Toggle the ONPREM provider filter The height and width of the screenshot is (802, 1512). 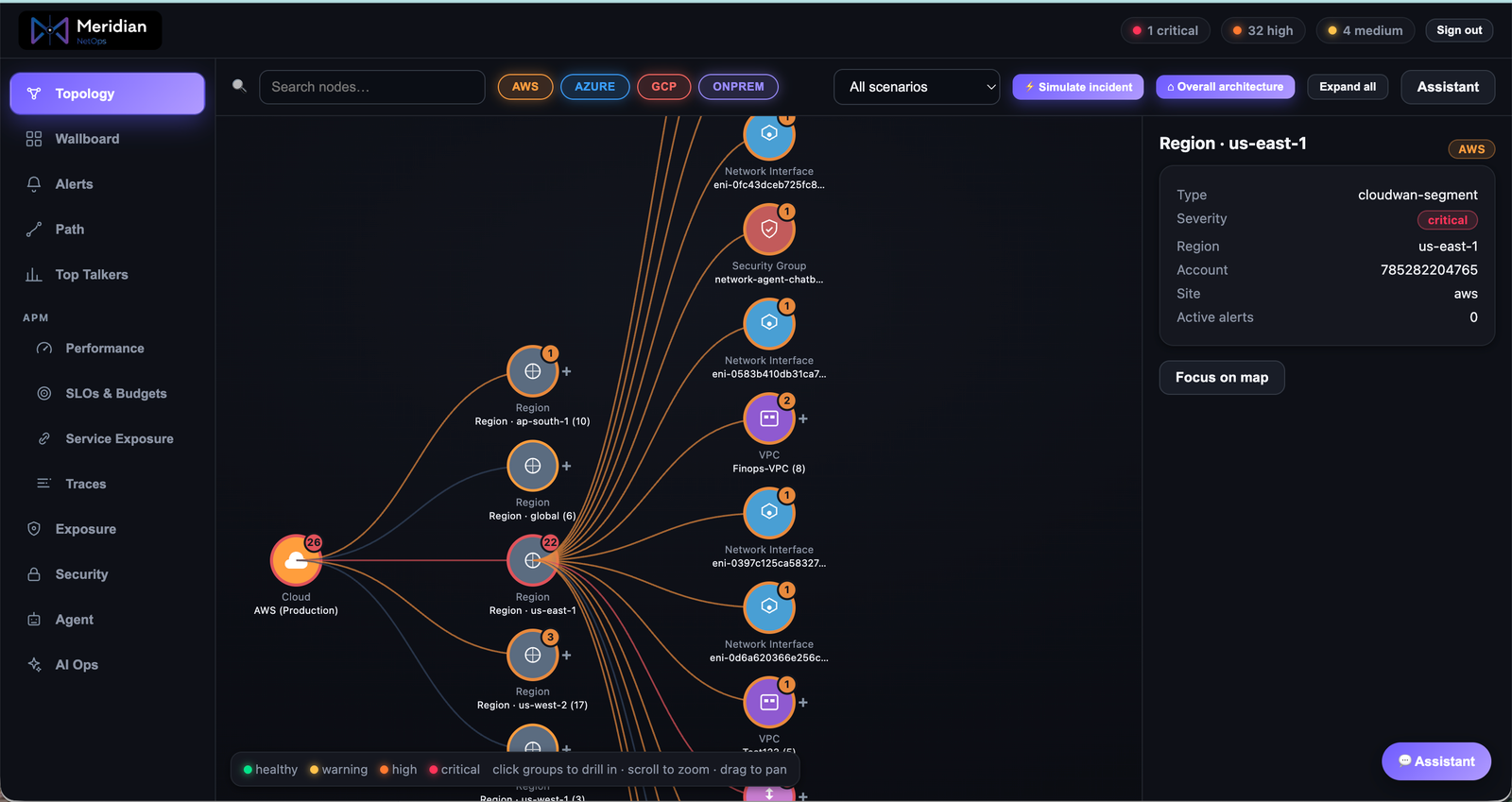pos(738,87)
